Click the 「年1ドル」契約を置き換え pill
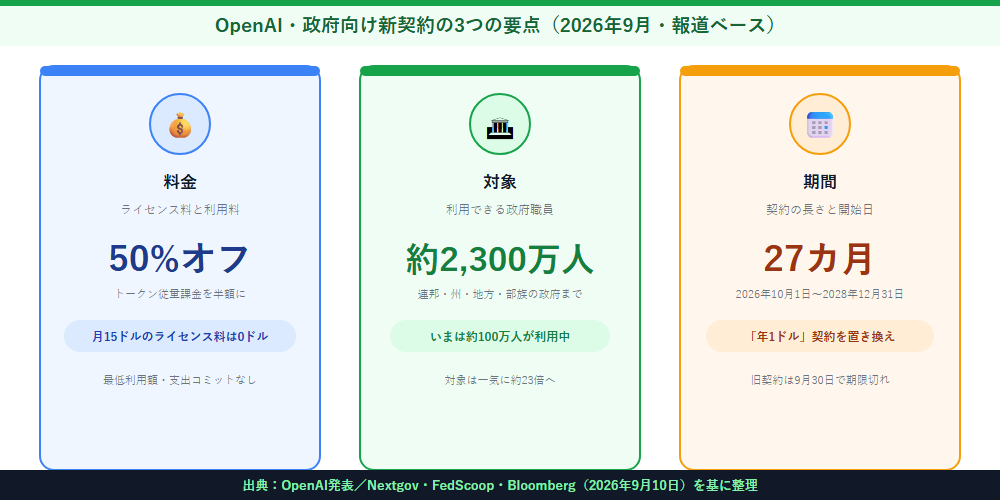 (820, 336)
